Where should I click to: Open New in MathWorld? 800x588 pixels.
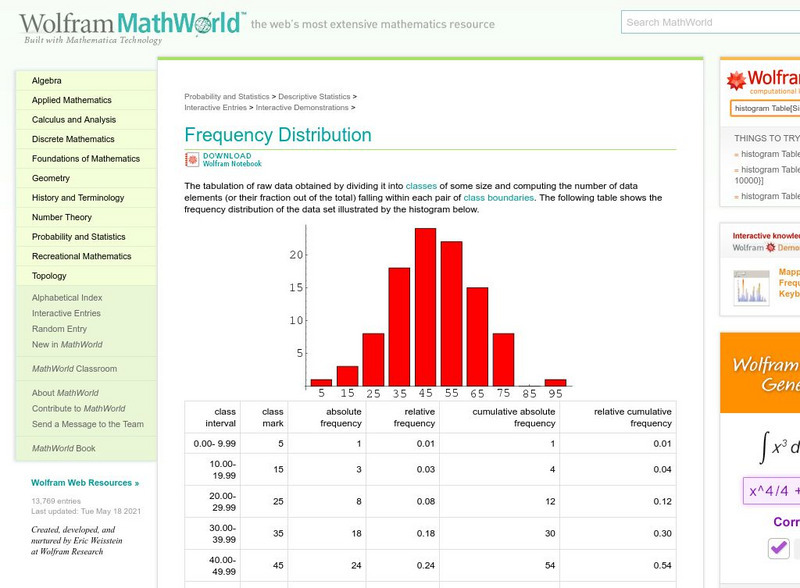(x=67, y=345)
